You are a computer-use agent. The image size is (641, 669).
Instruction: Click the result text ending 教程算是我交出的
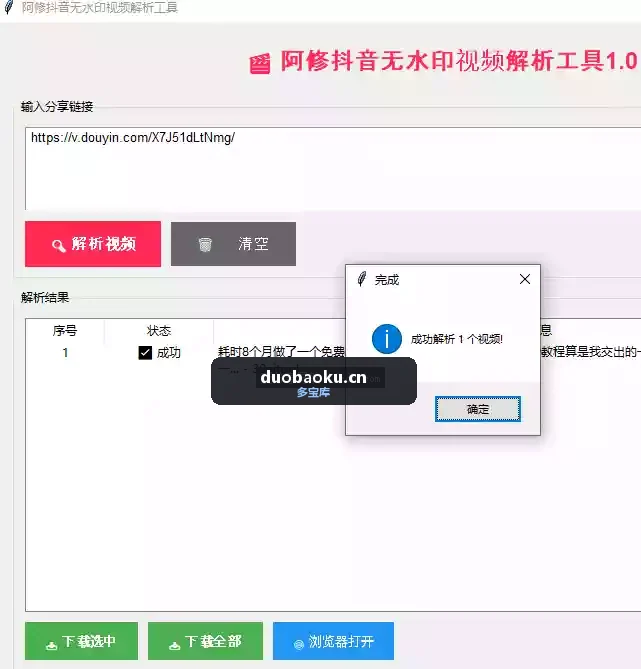(591, 352)
